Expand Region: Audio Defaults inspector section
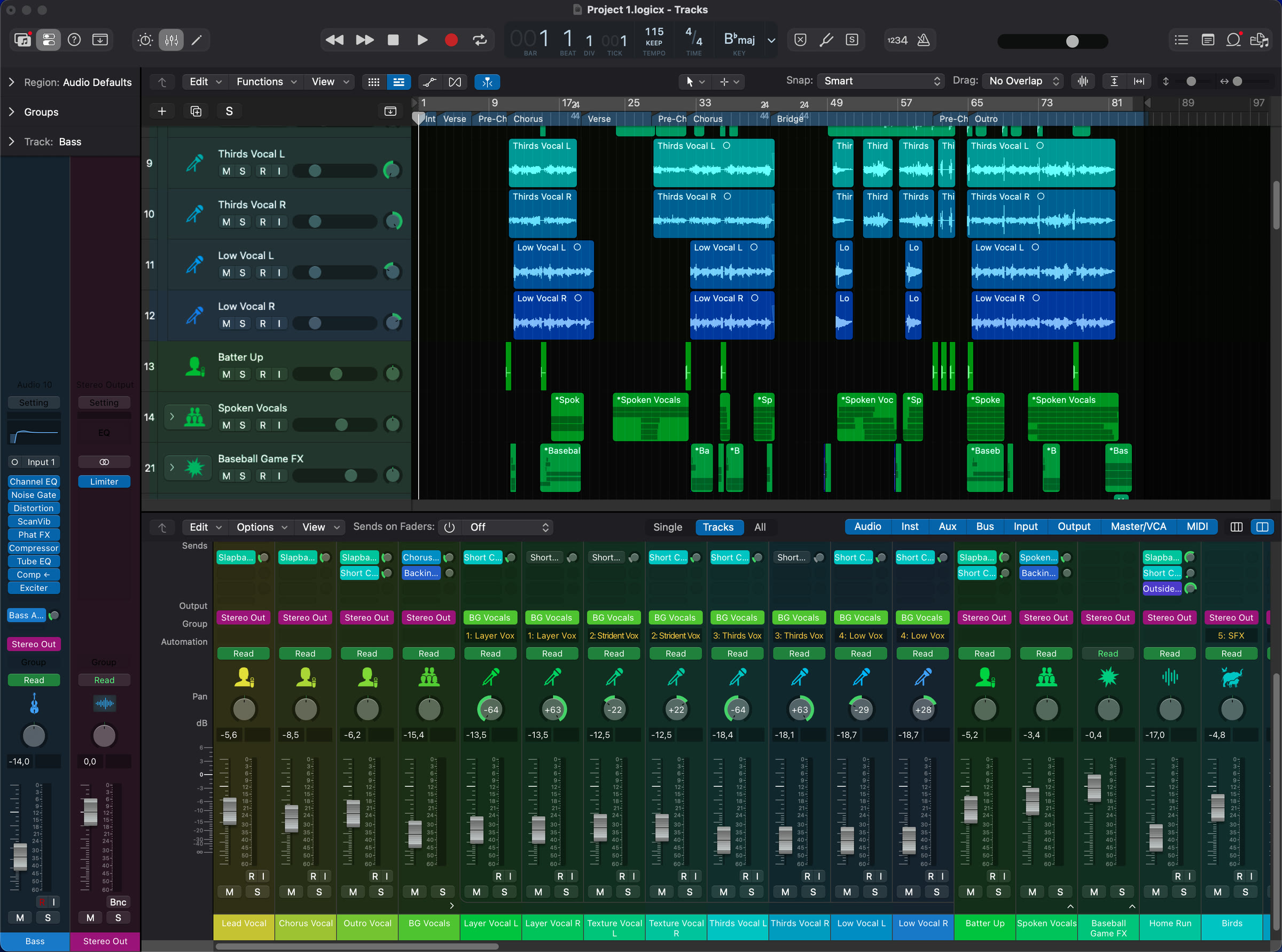Viewport: 1282px width, 952px height. click(x=12, y=82)
